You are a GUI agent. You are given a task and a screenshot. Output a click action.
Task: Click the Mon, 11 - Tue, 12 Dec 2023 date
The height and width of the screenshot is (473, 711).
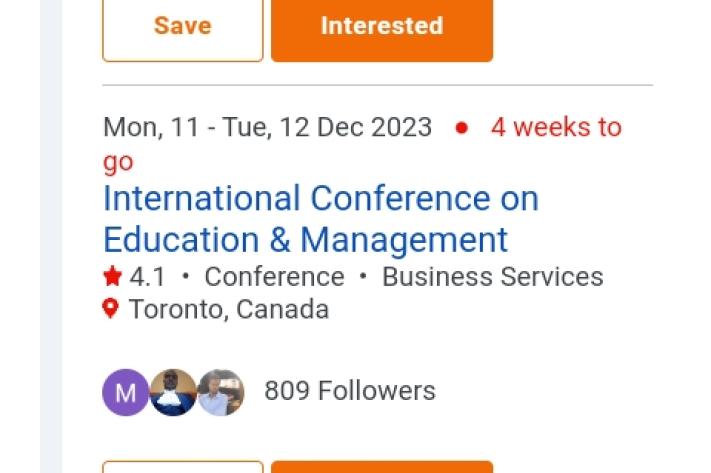pos(267,128)
